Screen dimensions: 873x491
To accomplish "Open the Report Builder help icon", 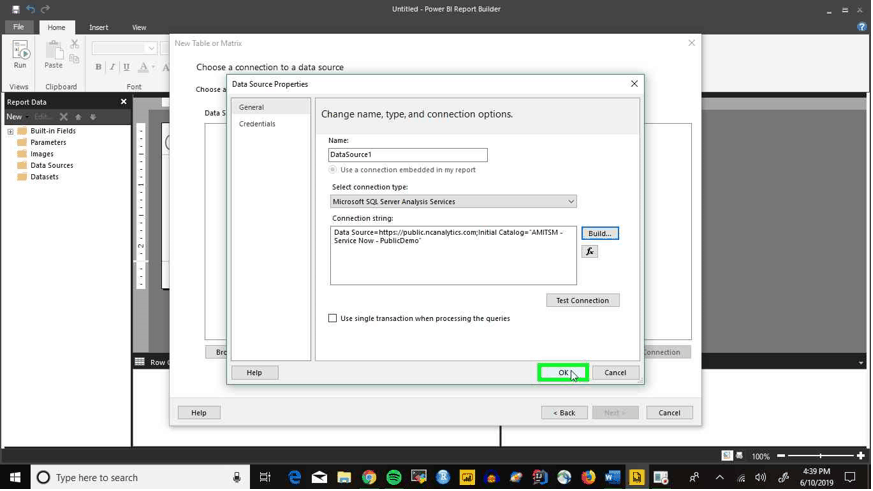I will pyautogui.click(x=862, y=27).
